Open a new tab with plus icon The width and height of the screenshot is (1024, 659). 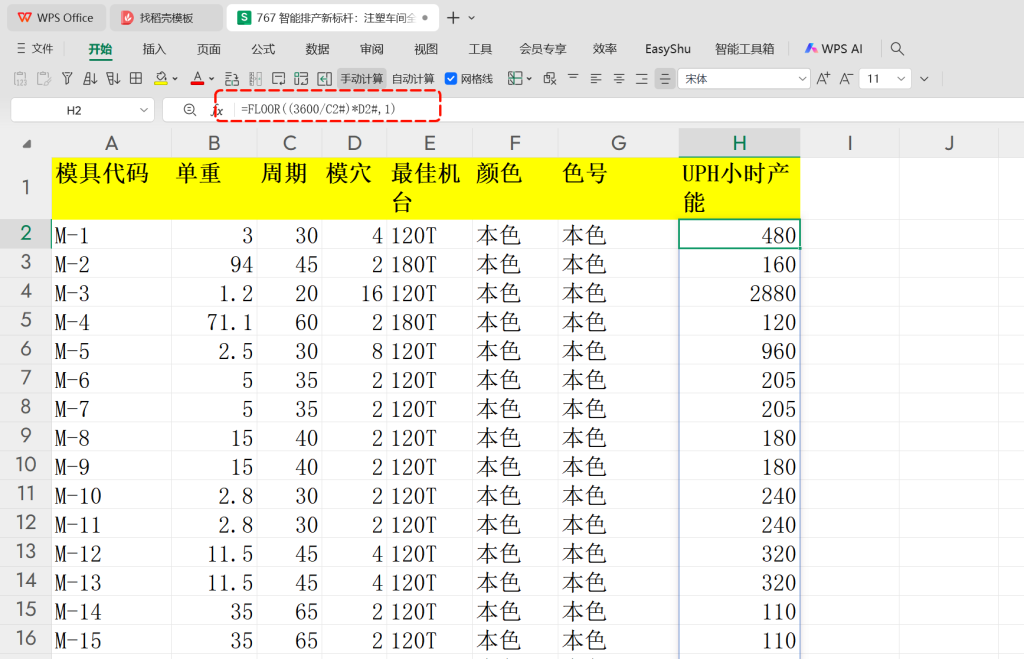[453, 18]
